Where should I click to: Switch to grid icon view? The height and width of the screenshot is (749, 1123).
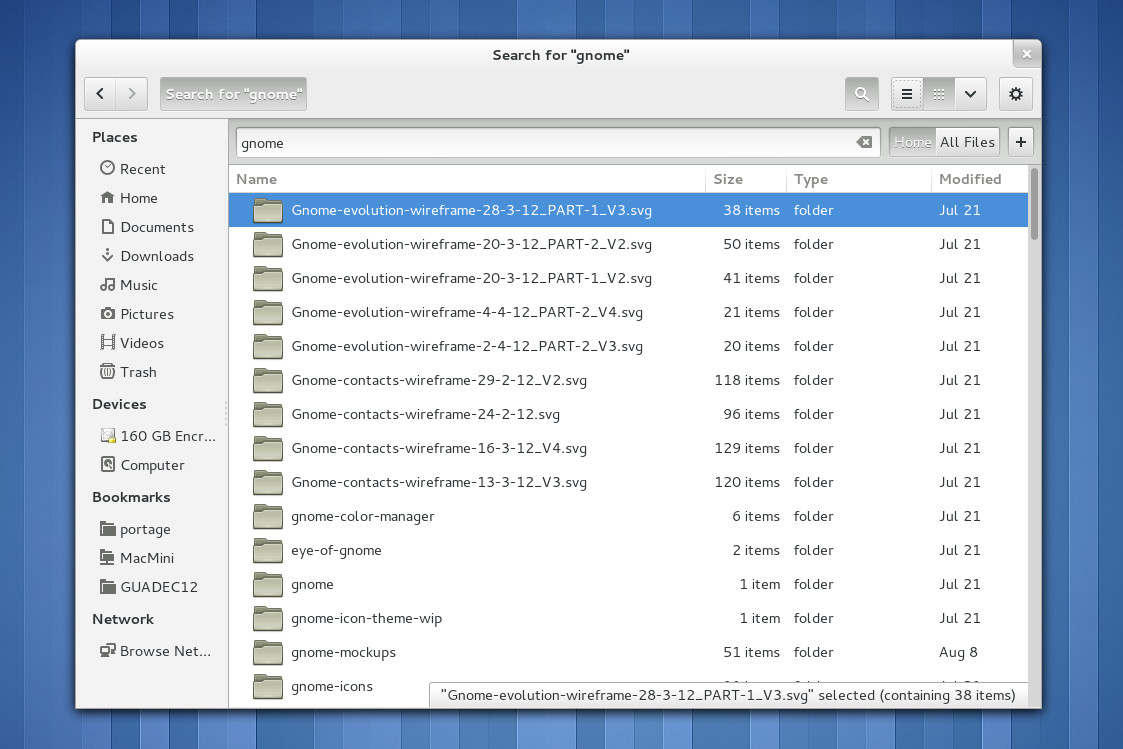(938, 94)
